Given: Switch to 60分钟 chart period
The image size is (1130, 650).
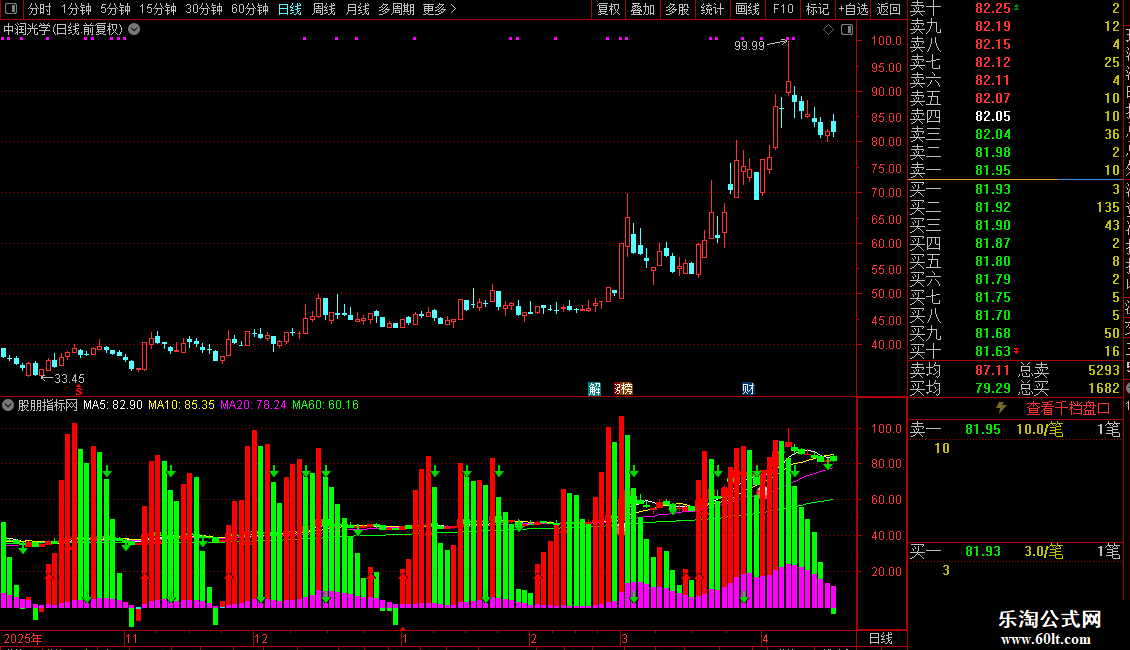Looking at the screenshot, I should click(x=249, y=9).
